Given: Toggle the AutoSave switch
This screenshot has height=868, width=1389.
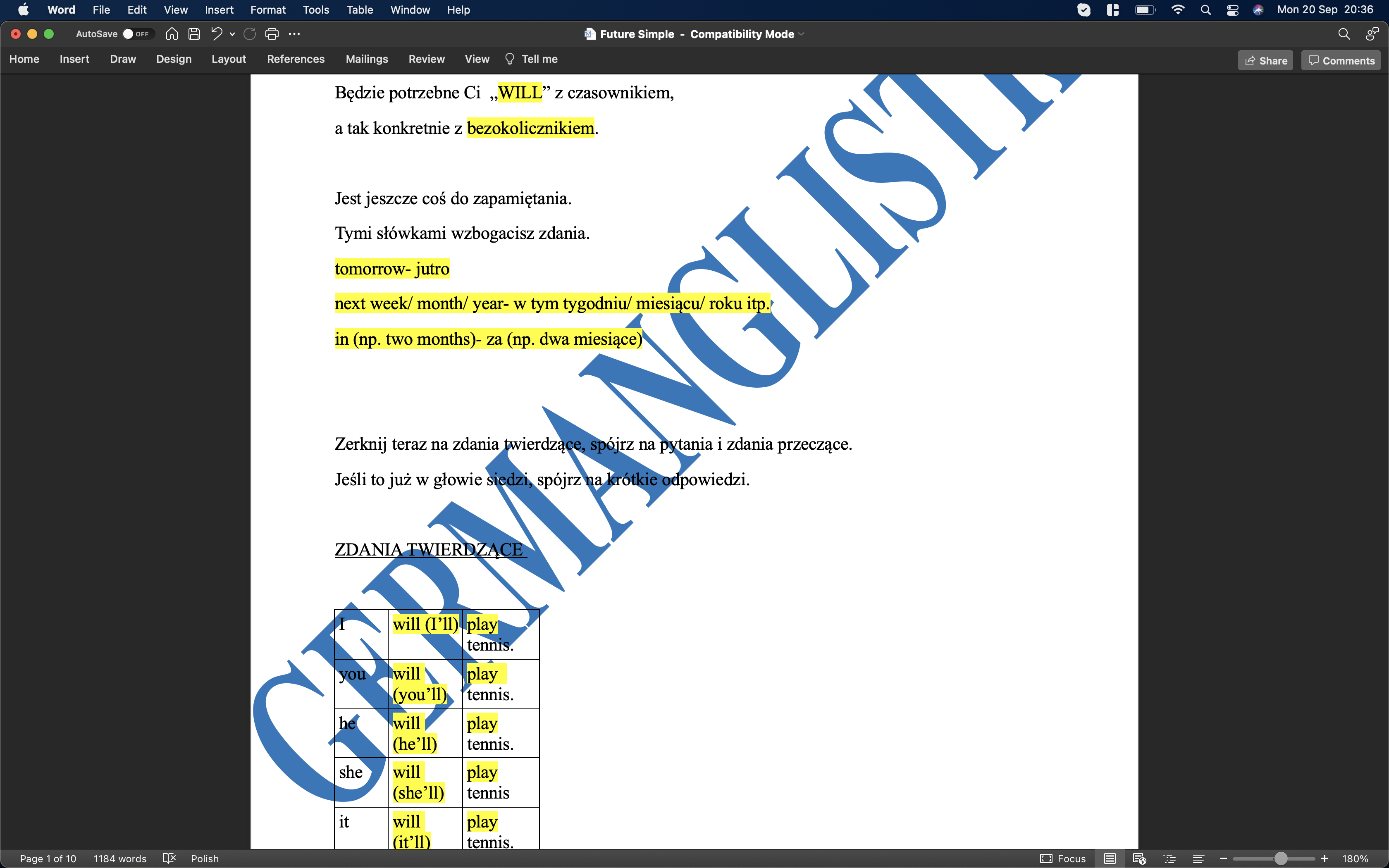Looking at the screenshot, I should click(x=136, y=34).
